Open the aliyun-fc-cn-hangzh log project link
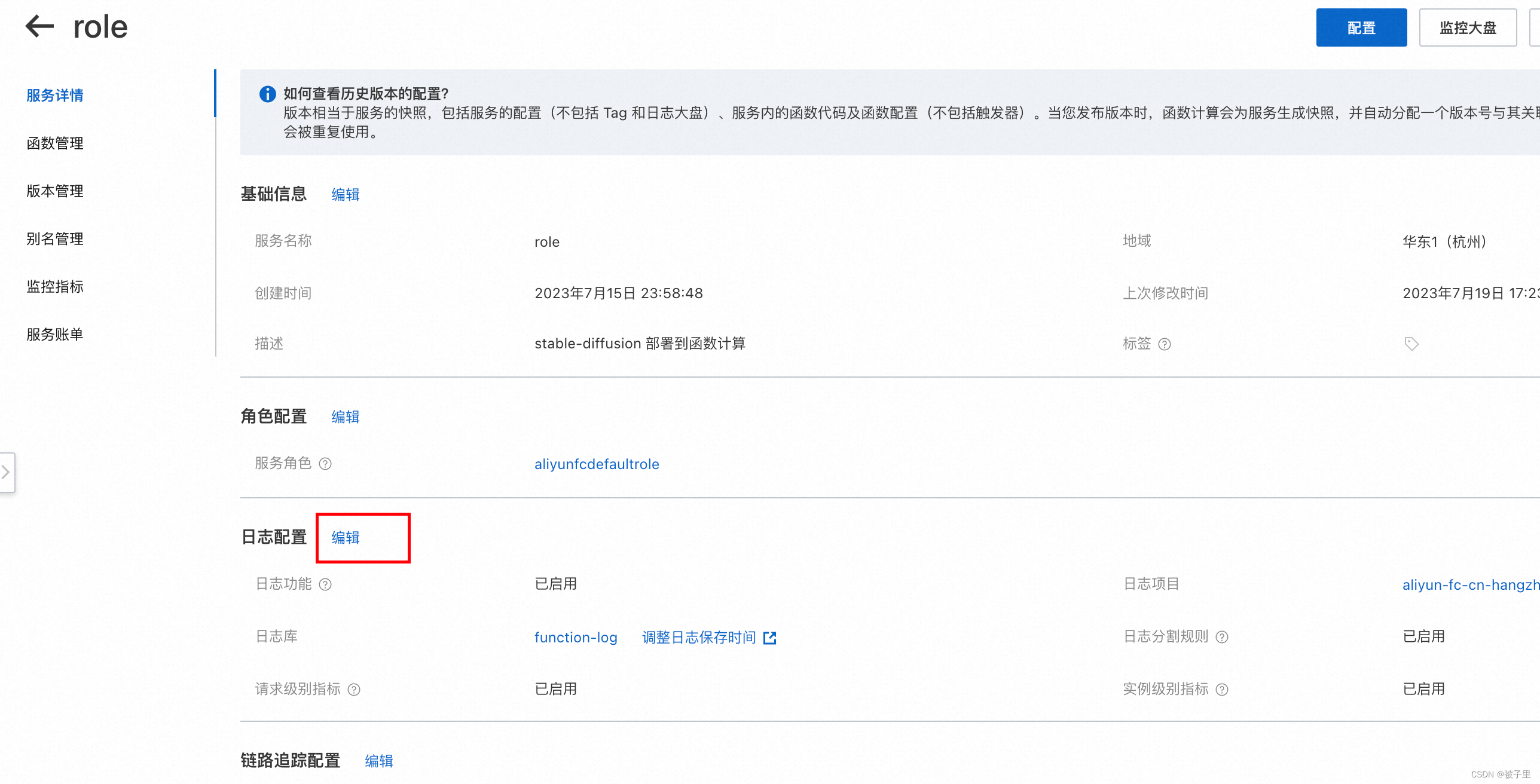 tap(1471, 585)
